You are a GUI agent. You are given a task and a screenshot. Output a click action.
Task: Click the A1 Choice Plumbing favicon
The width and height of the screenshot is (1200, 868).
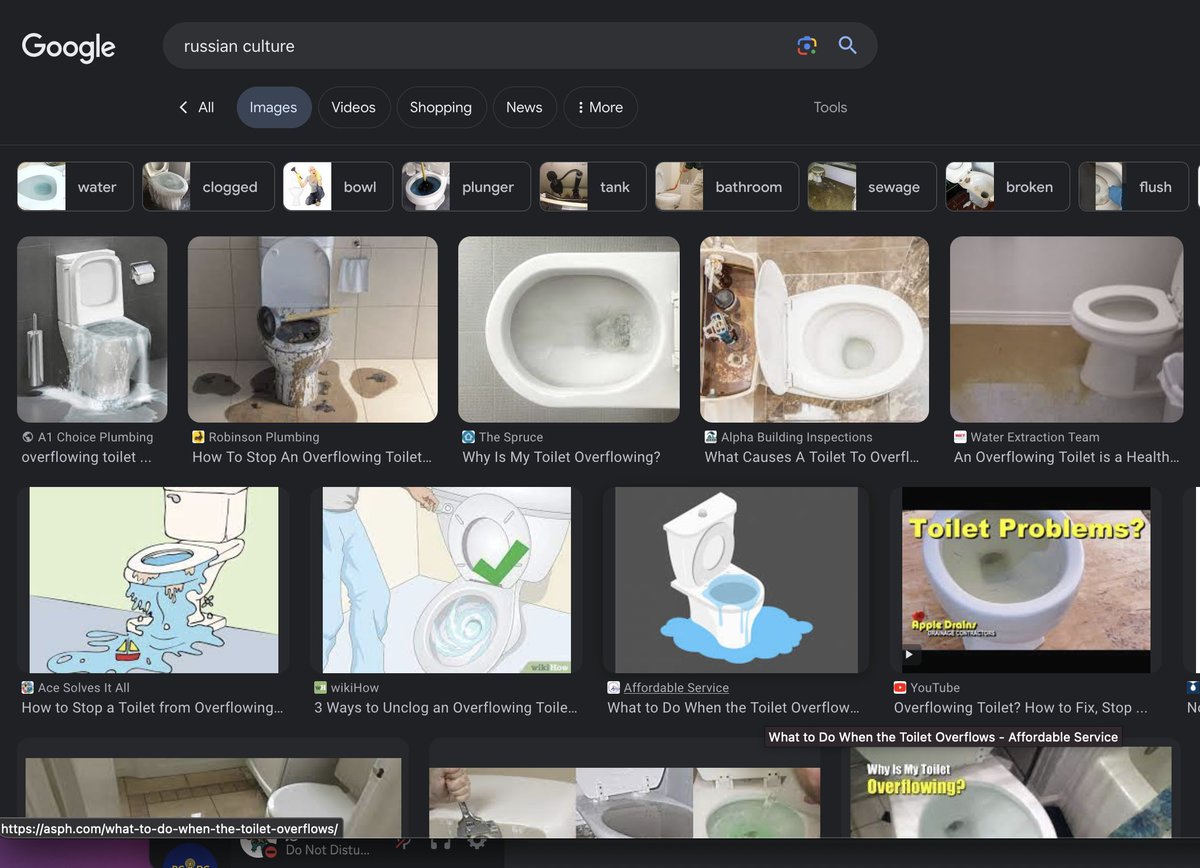tap(27, 437)
